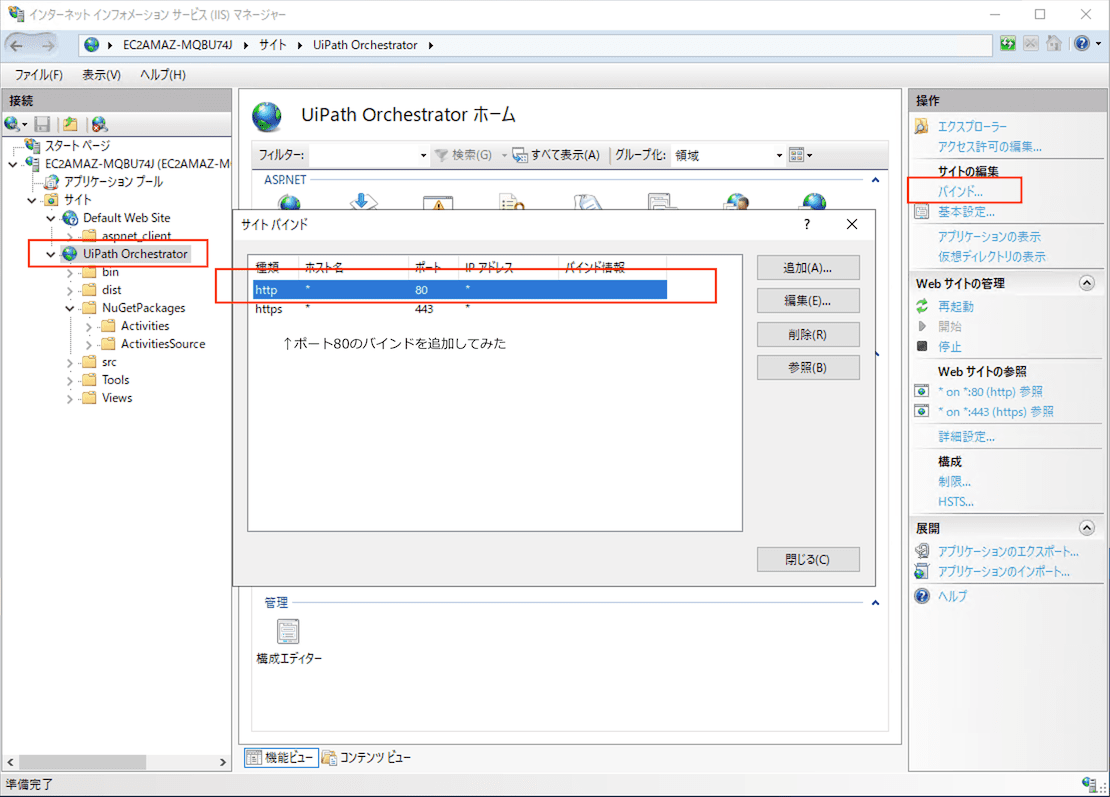The height and width of the screenshot is (797, 1110).
Task: Open the アクセス許可の編集... link
Action: 990,147
